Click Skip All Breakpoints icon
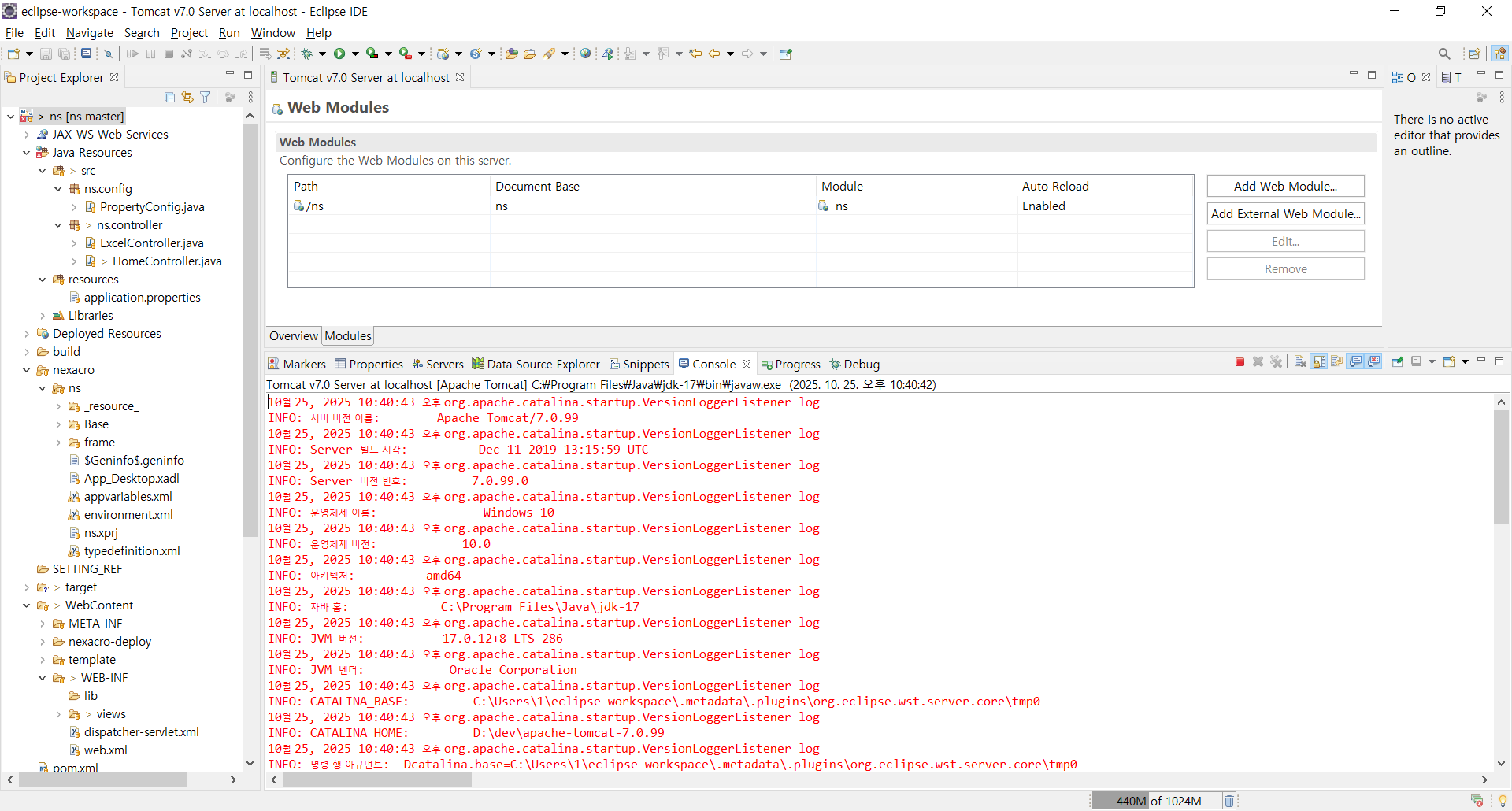 coord(108,54)
